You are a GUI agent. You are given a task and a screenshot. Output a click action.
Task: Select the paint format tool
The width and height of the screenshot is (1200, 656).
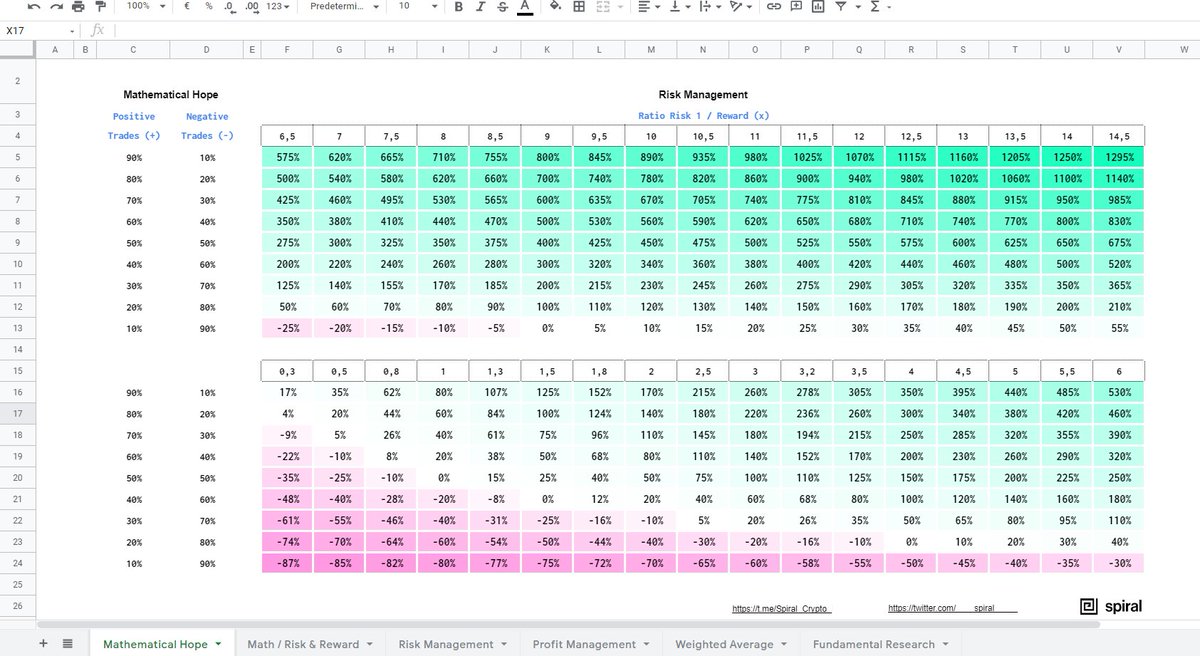pyautogui.click(x=101, y=6)
